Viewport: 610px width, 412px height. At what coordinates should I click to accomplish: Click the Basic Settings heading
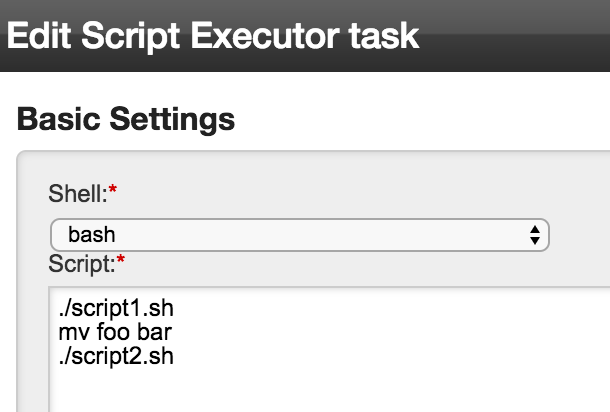pyautogui.click(x=126, y=119)
